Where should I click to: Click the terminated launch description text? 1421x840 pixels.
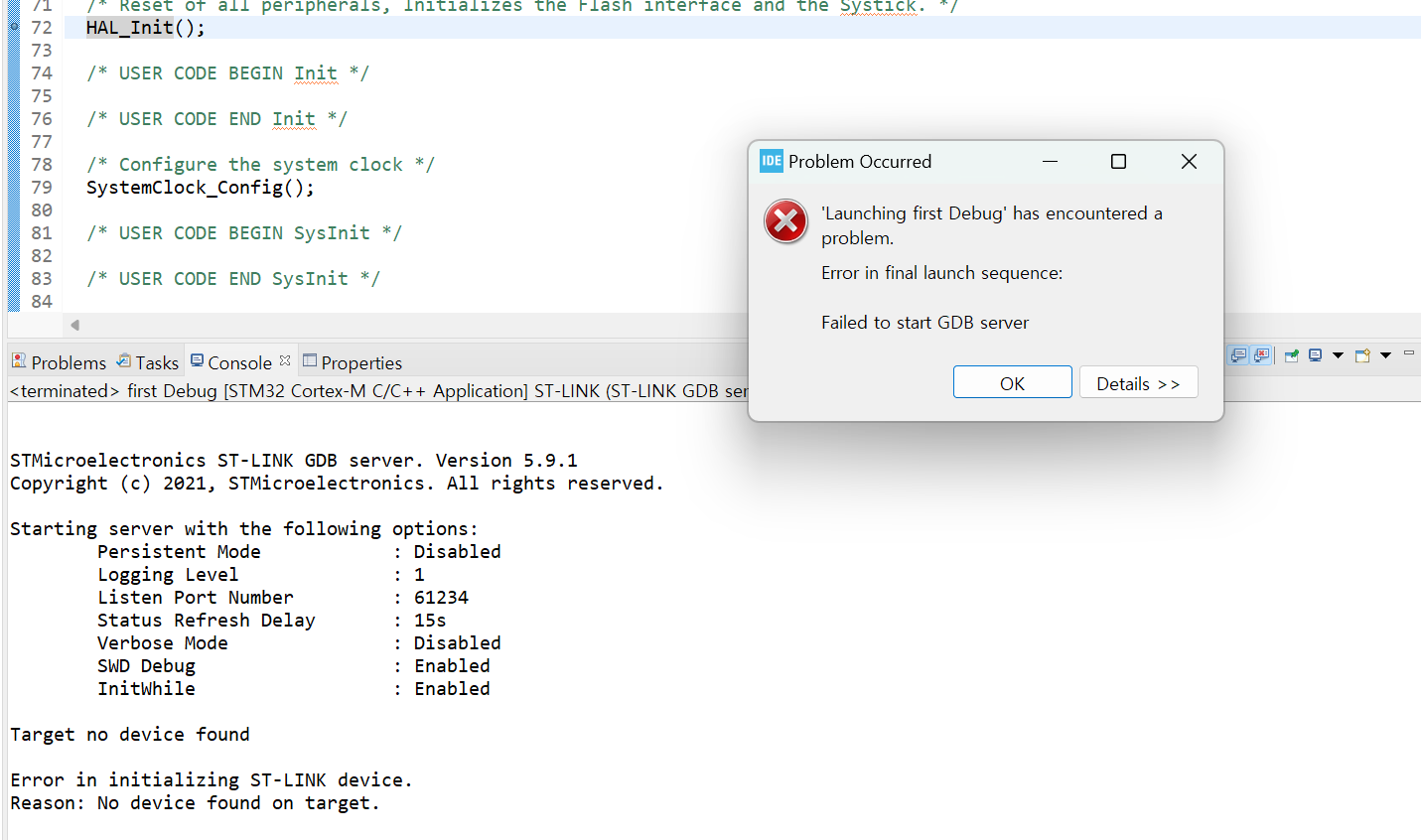[378, 390]
